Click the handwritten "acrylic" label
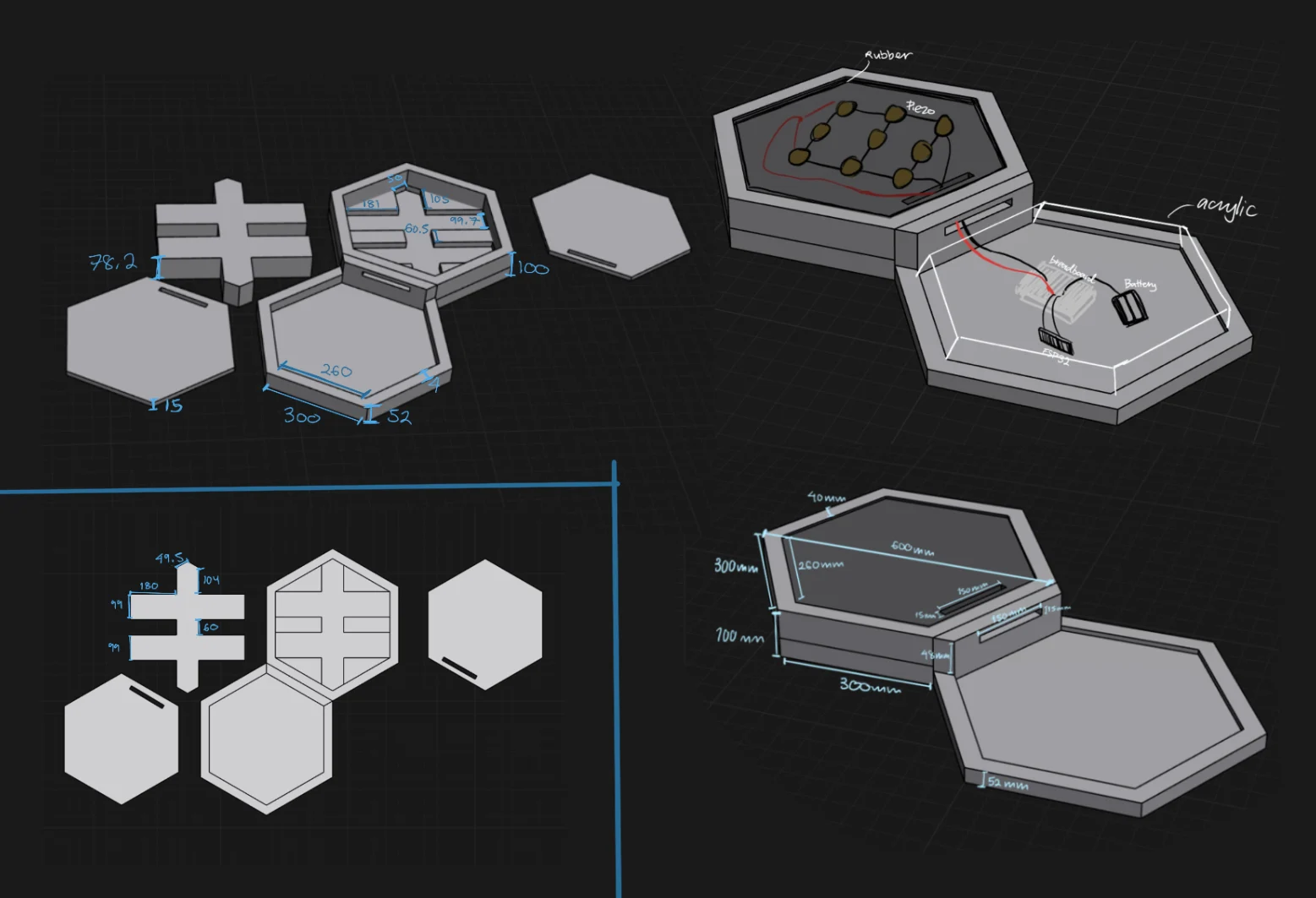 1226,207
